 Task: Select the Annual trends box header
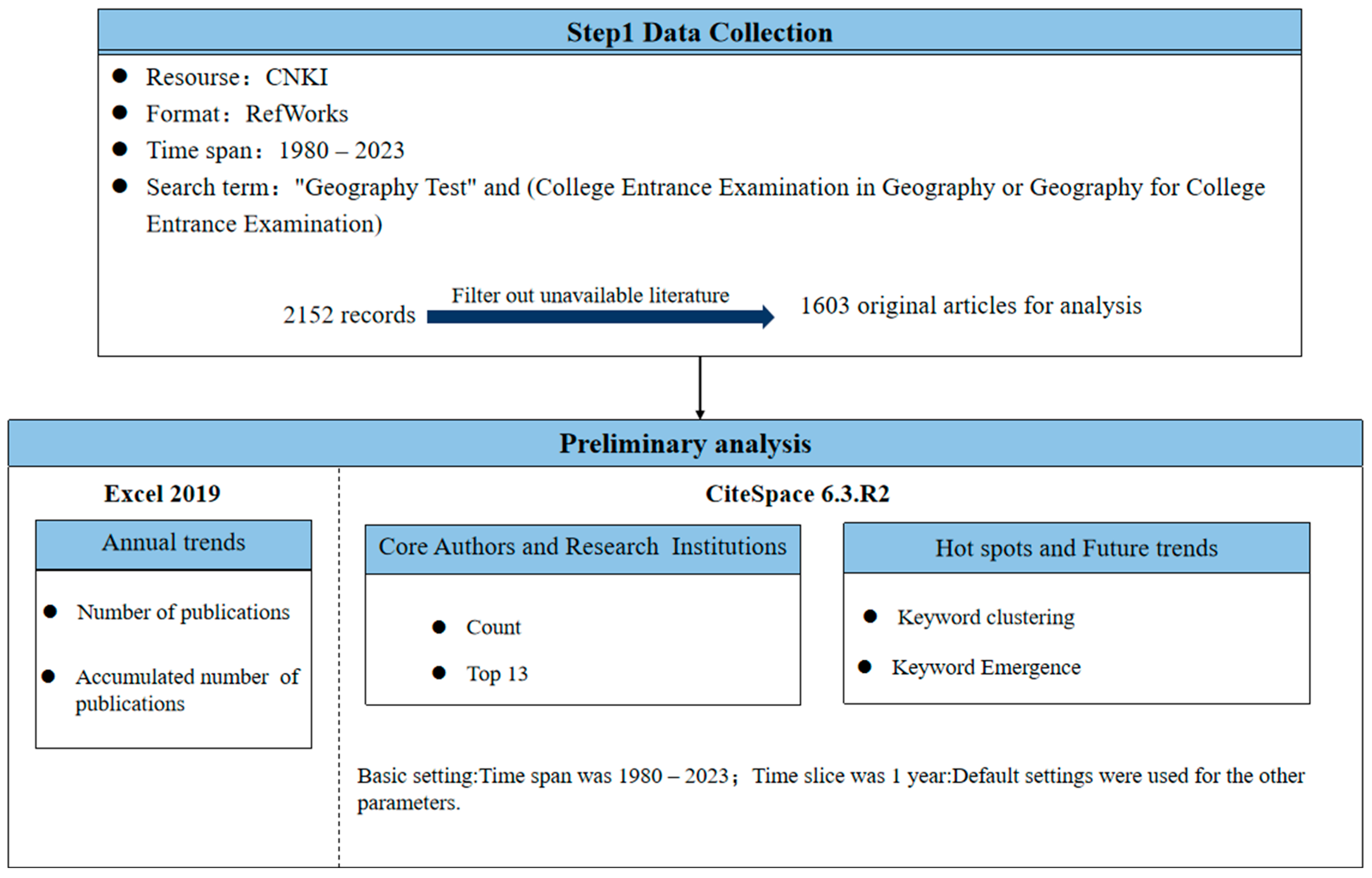[173, 543]
